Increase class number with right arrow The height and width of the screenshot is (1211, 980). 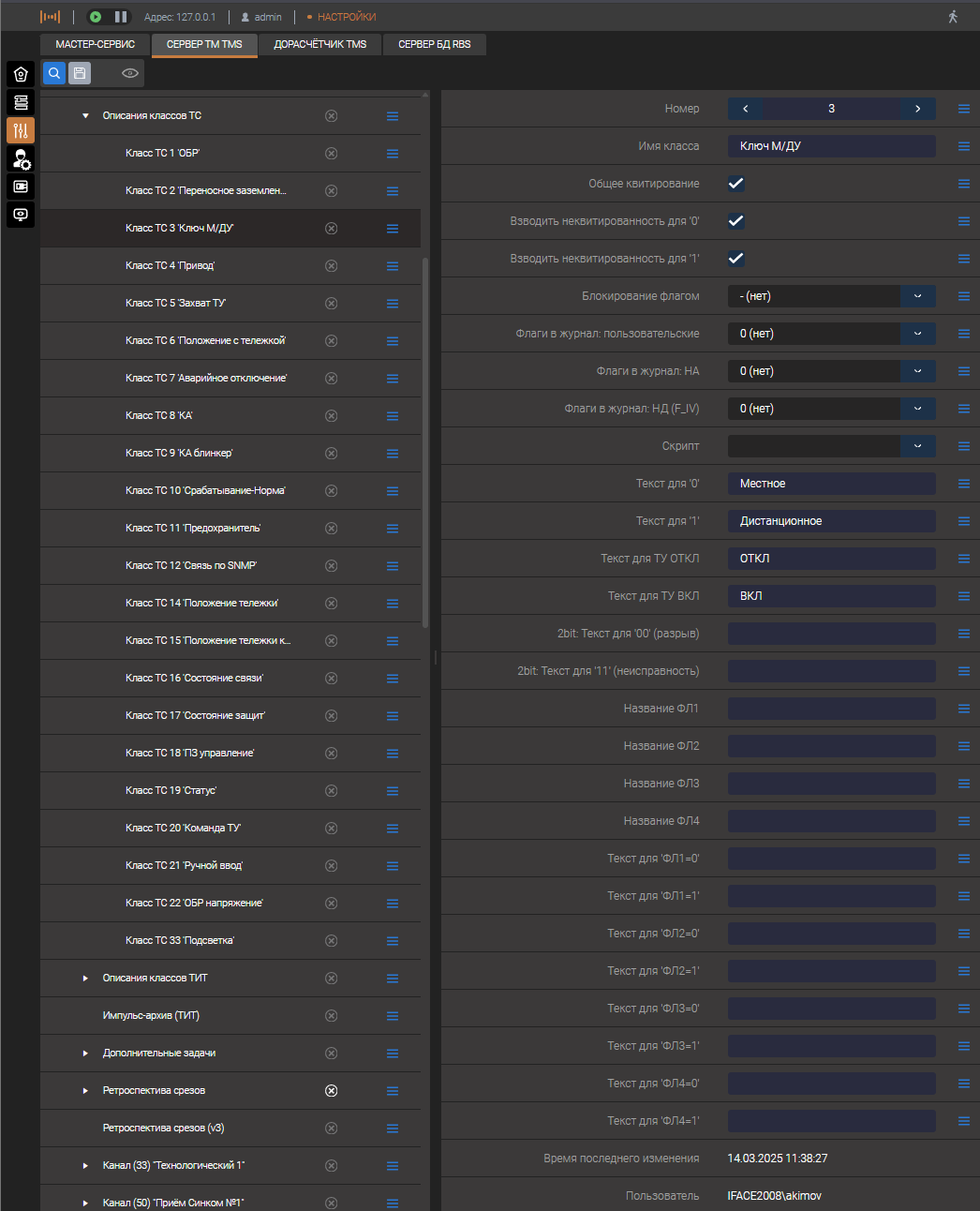(917, 109)
